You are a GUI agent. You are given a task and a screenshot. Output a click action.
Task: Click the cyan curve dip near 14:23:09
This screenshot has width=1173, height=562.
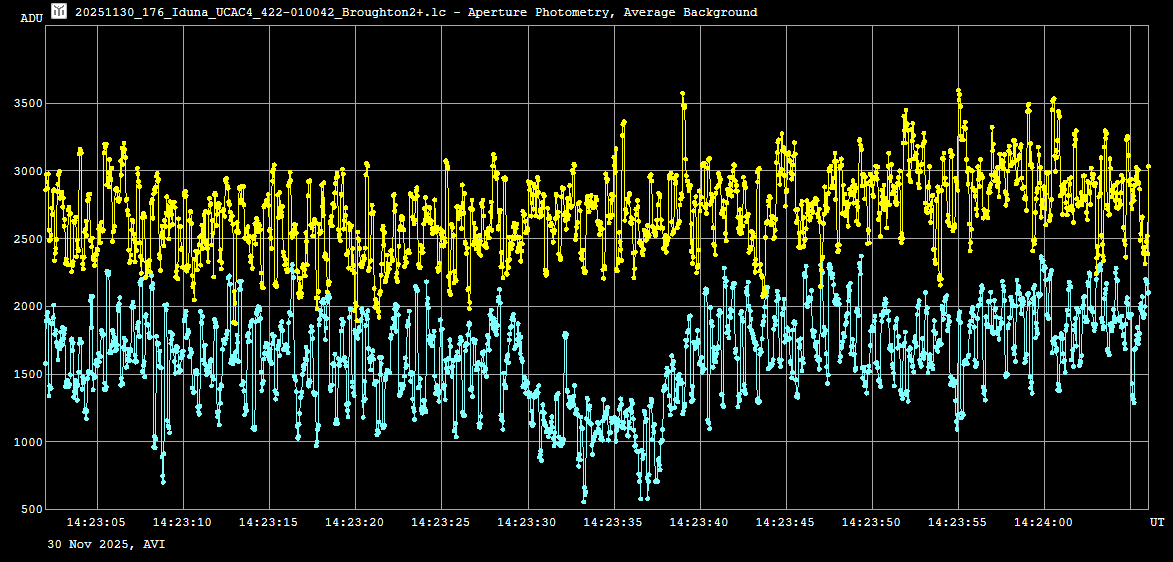pyautogui.click(x=163, y=481)
